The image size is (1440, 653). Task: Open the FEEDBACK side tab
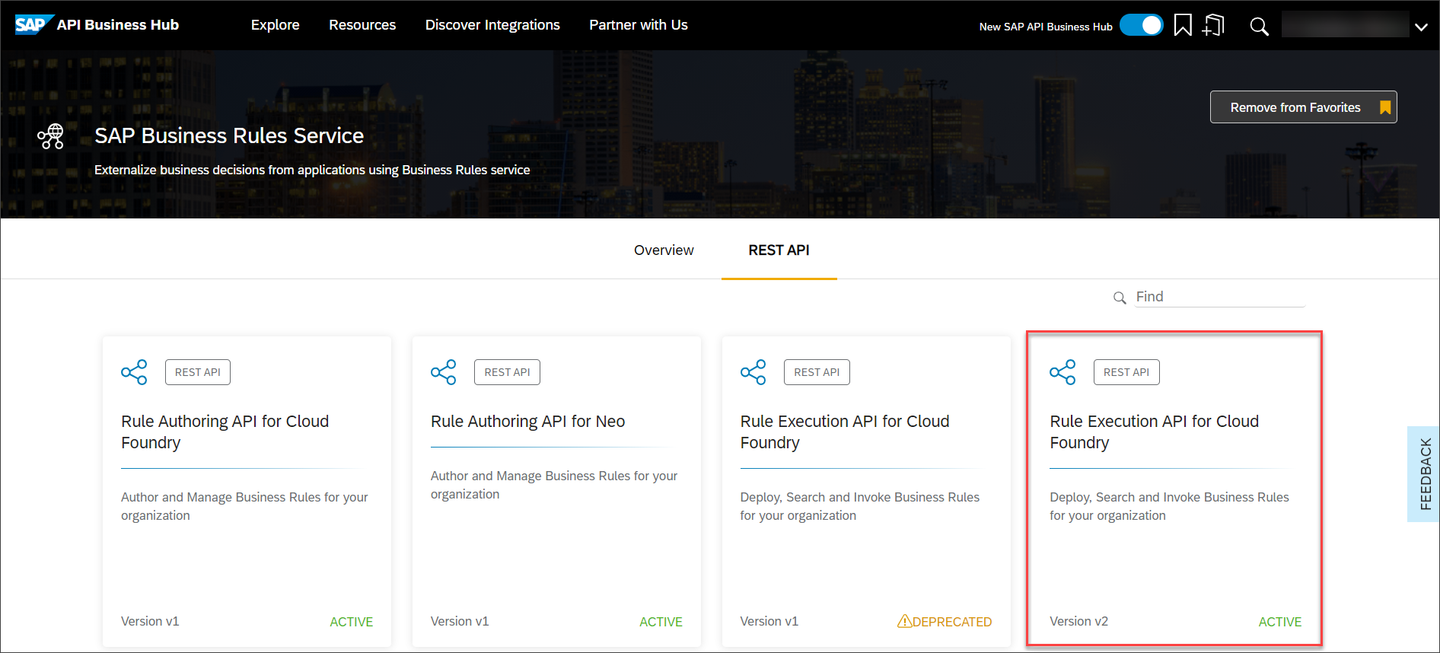(x=1424, y=474)
